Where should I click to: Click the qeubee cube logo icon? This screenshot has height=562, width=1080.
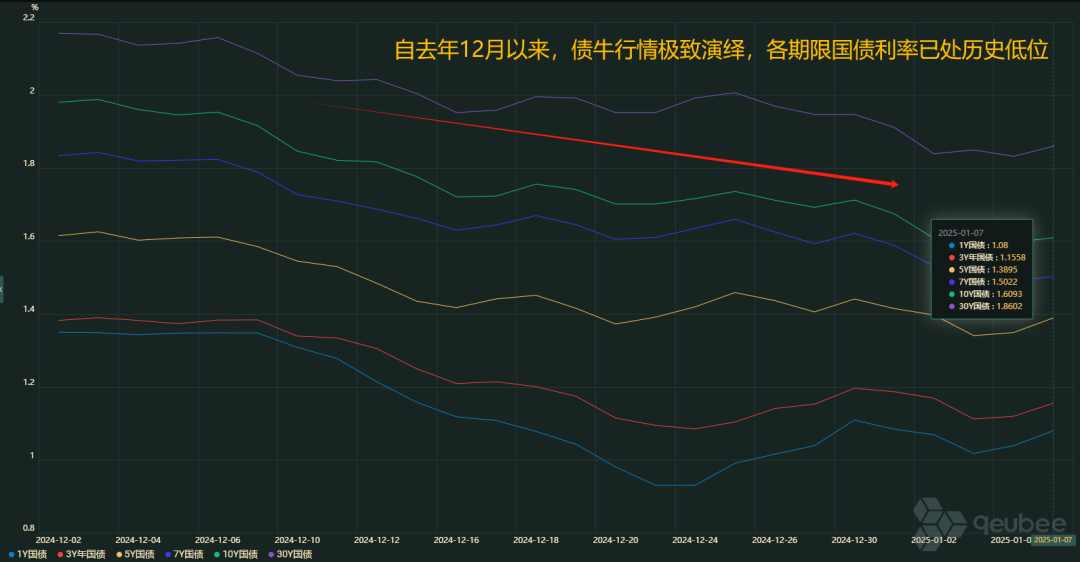point(939,519)
